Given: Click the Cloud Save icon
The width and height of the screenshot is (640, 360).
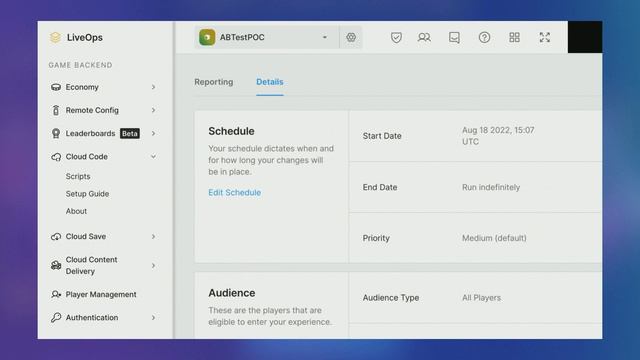Looking at the screenshot, I should [x=56, y=236].
